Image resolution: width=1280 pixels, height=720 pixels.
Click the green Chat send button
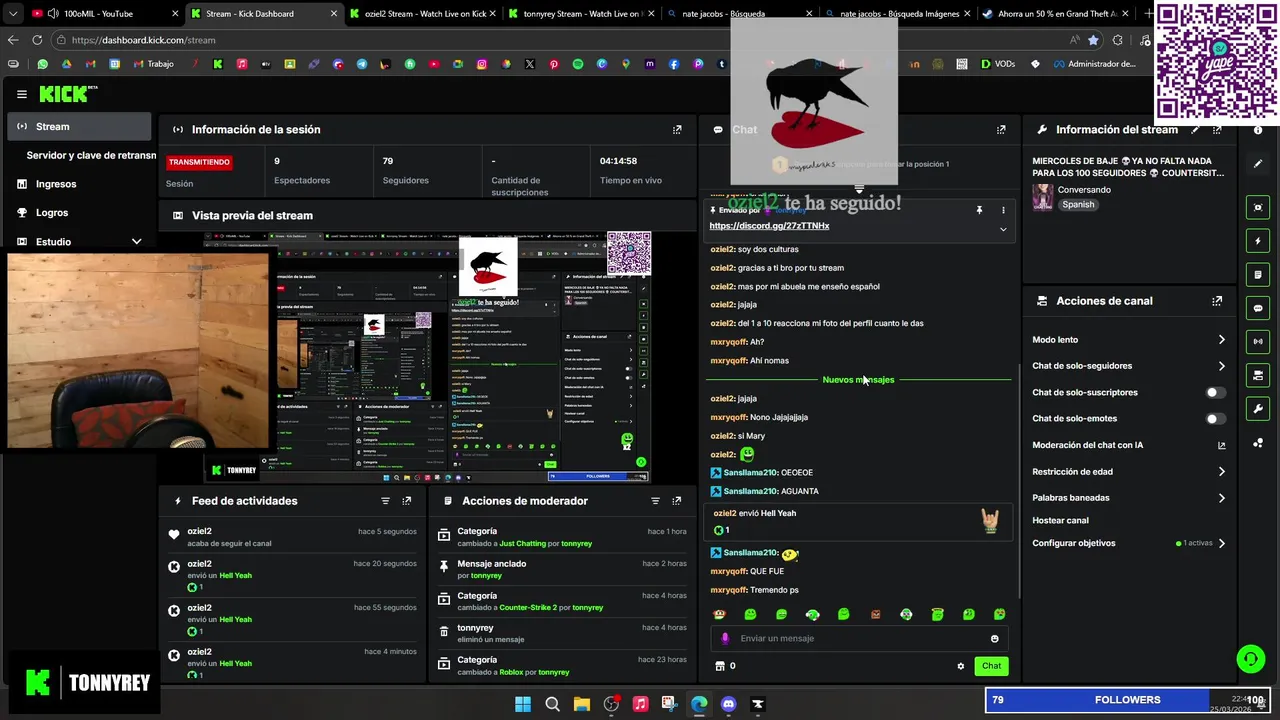(x=991, y=666)
